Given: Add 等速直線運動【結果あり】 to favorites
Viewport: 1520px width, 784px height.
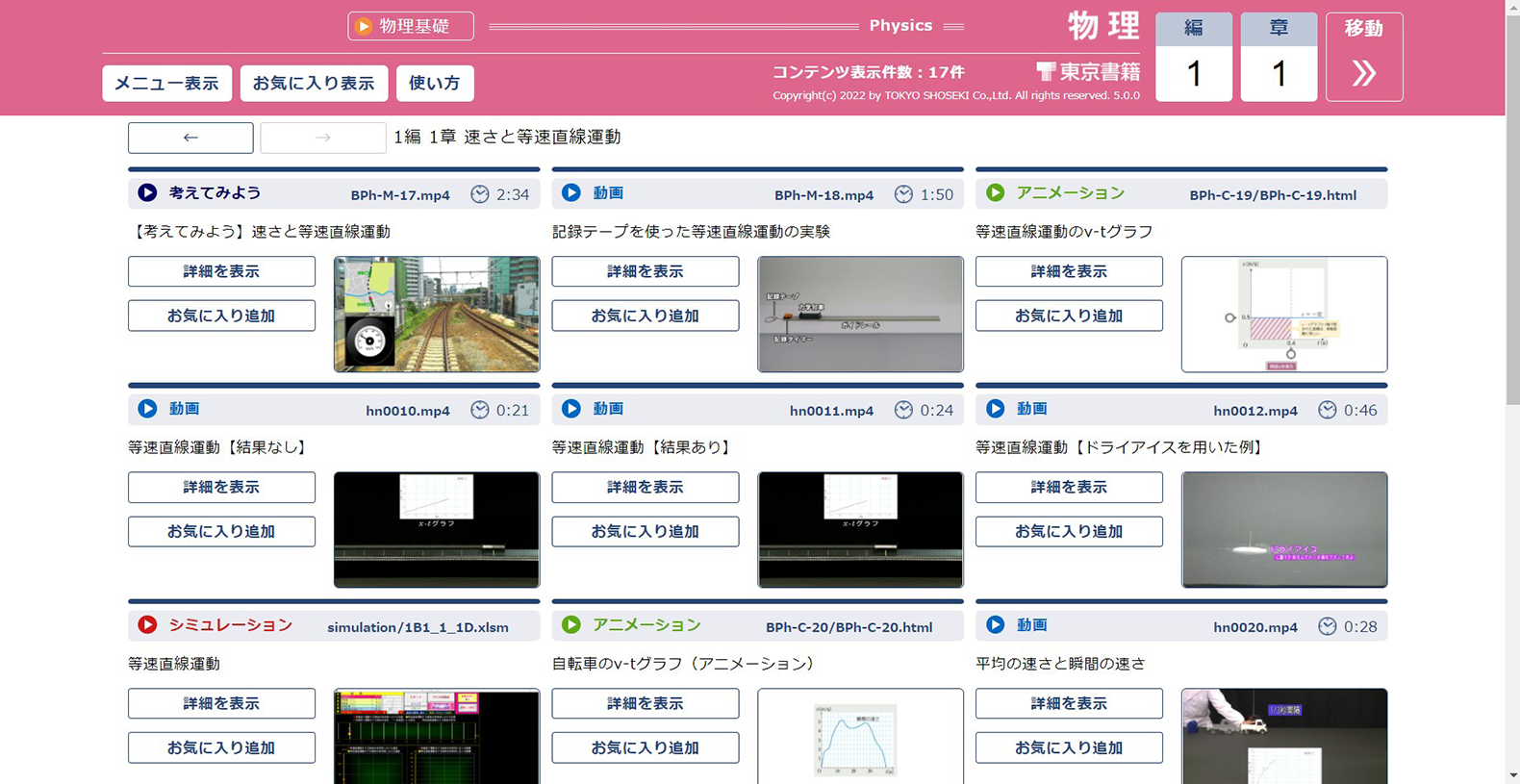Looking at the screenshot, I should [x=645, y=531].
